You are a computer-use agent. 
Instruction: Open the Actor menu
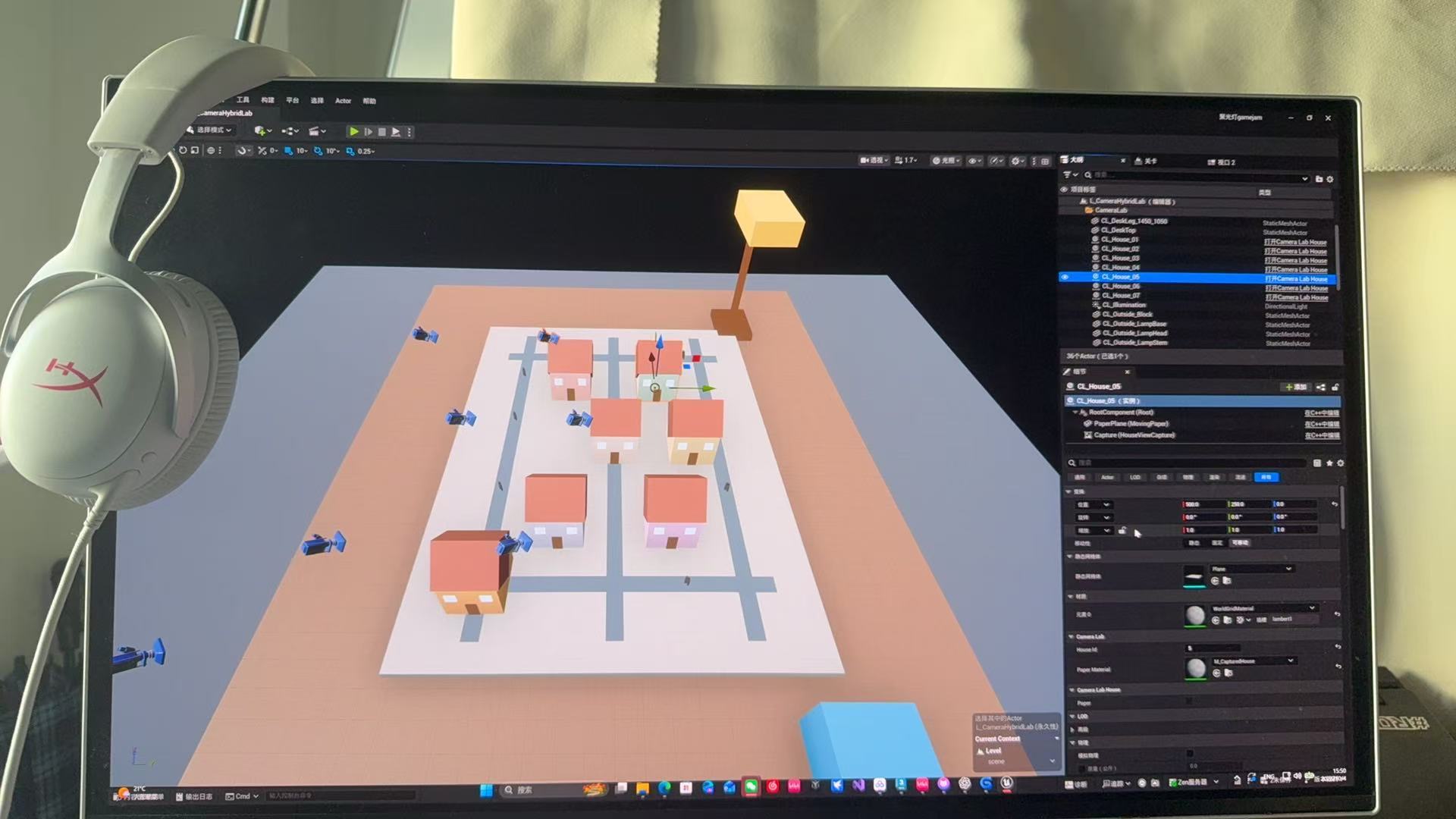[x=343, y=101]
